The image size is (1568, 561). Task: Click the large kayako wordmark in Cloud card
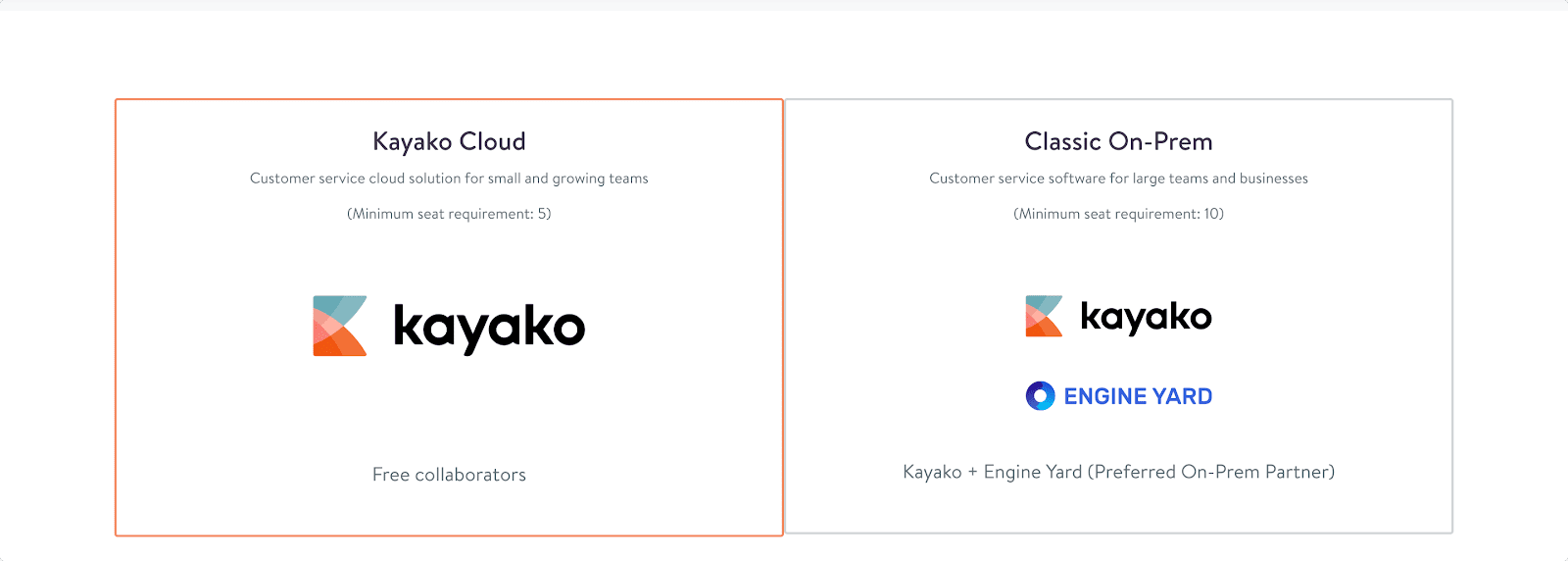pyautogui.click(x=489, y=328)
